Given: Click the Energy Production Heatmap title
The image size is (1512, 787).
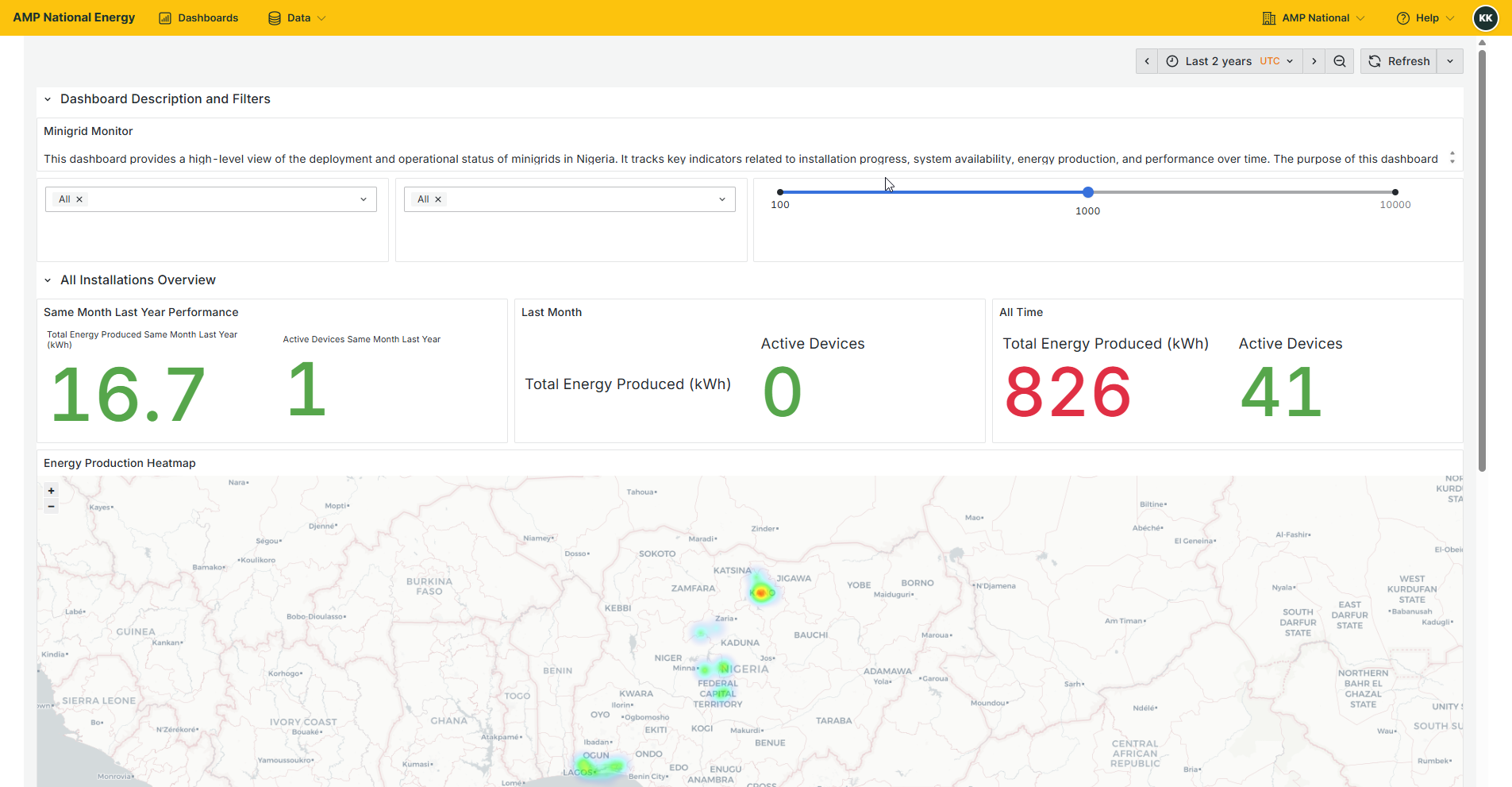Looking at the screenshot, I should pyautogui.click(x=119, y=463).
